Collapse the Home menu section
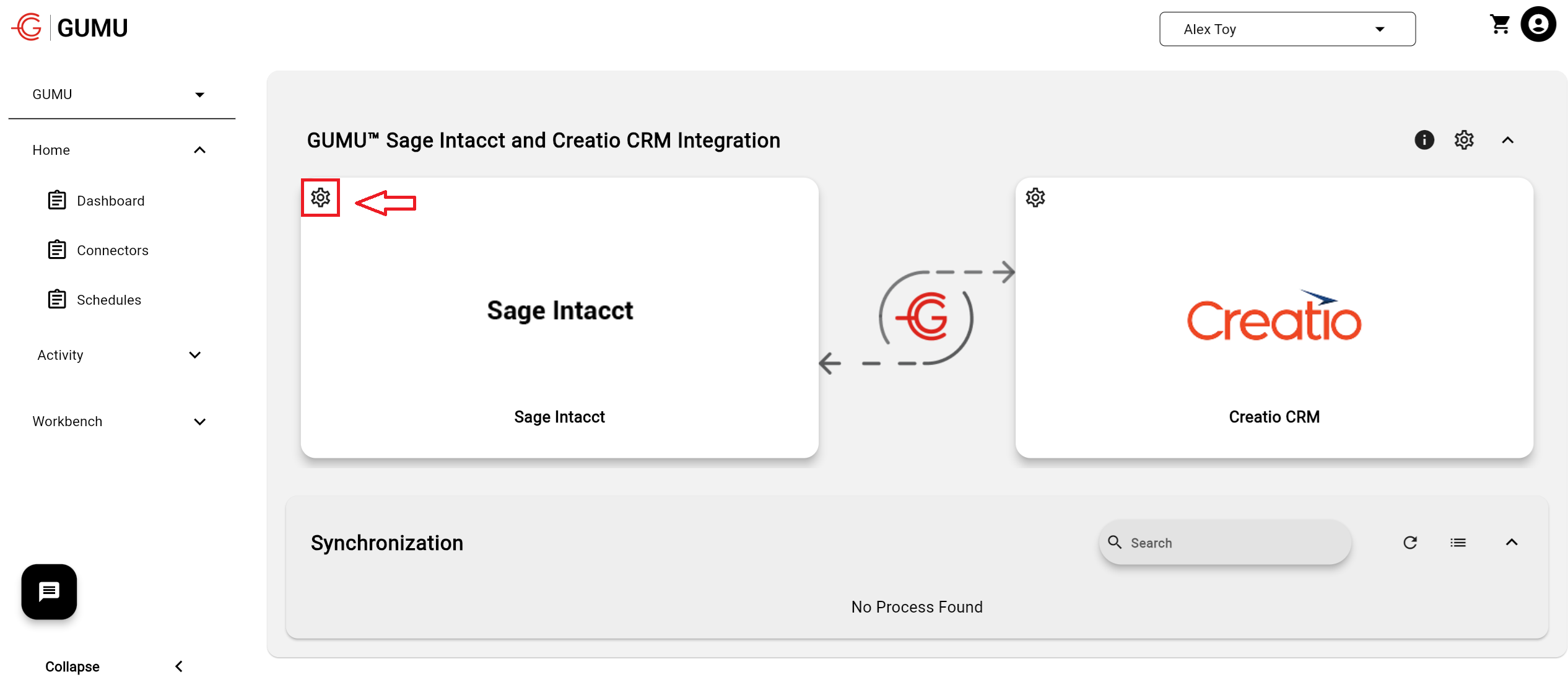1568x690 pixels. click(x=199, y=150)
